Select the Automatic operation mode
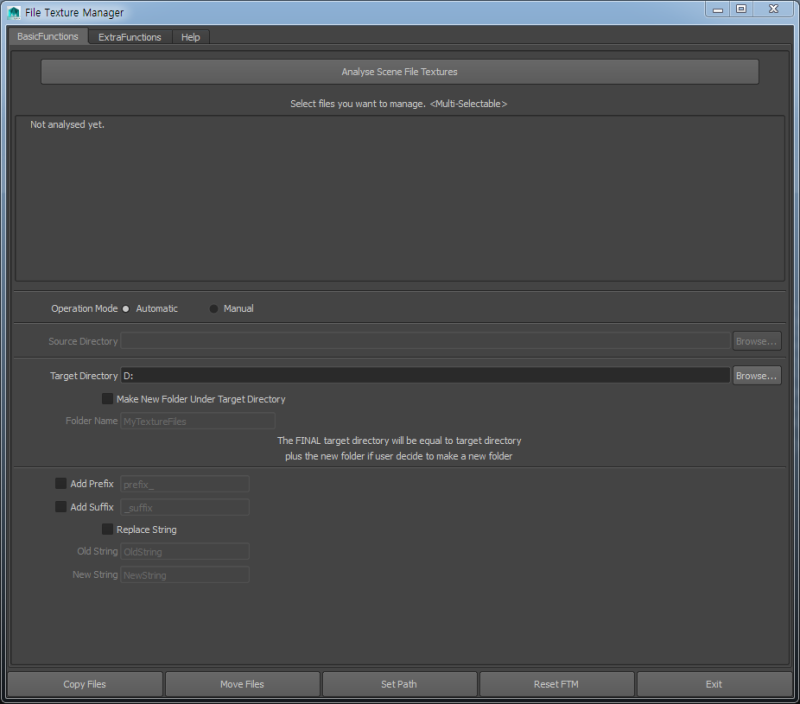This screenshot has width=800, height=704. pyautogui.click(x=126, y=309)
